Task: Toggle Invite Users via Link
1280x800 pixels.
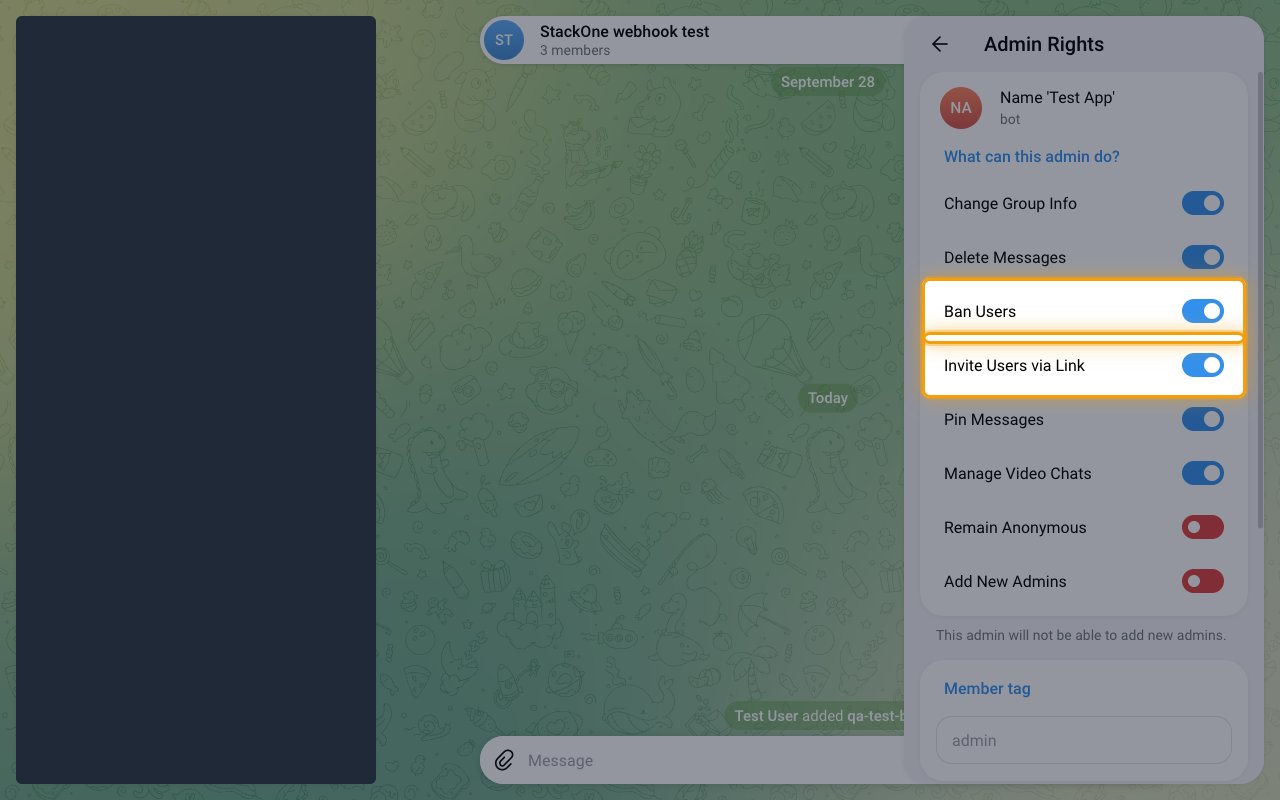Action: tap(1203, 365)
